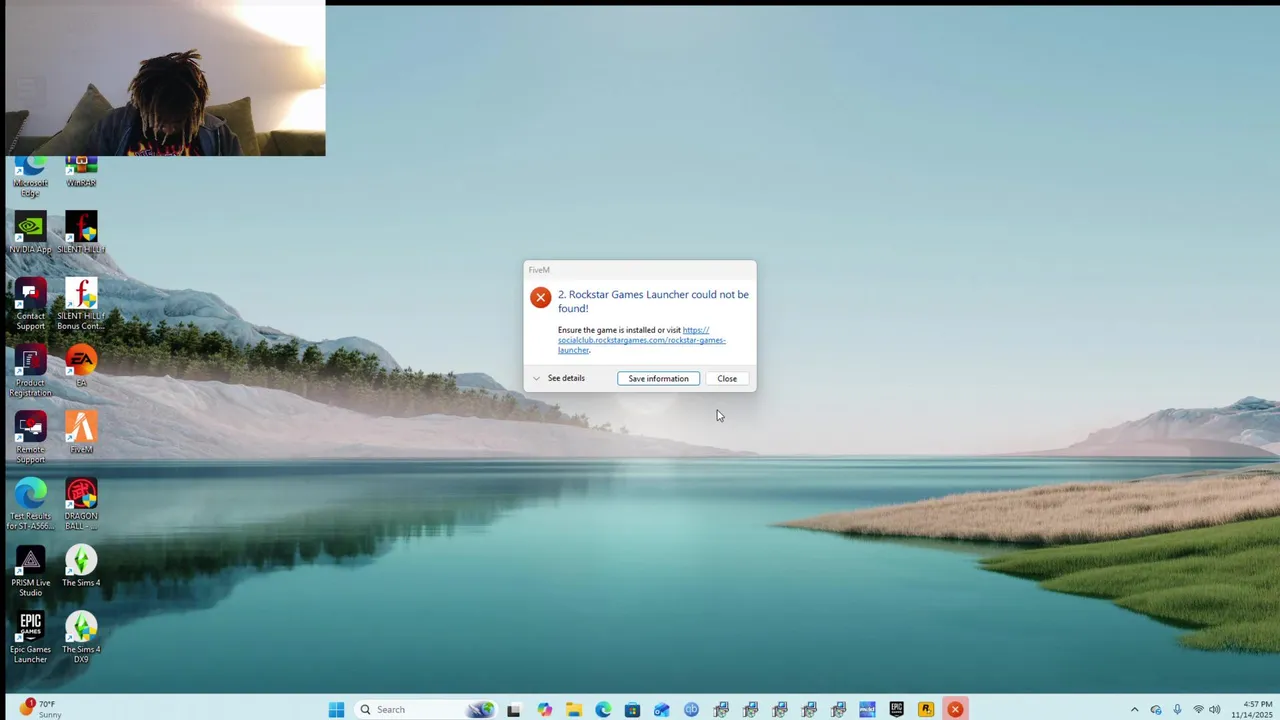
Task: Open the WinRAR desktop shortcut
Action: coord(81,173)
